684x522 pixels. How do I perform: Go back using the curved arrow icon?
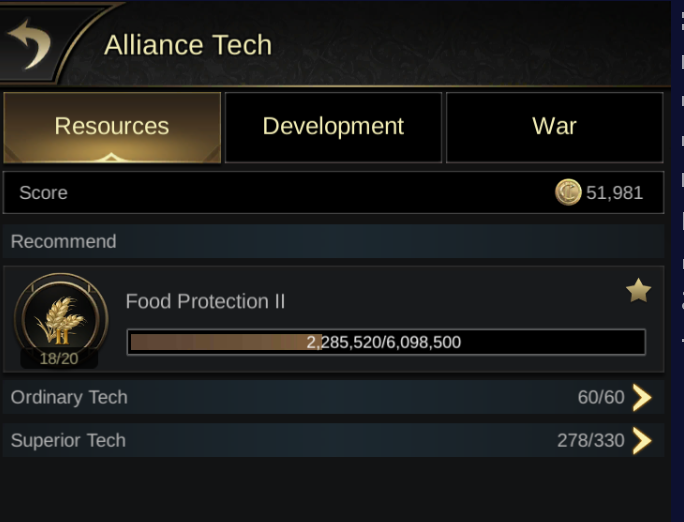tap(29, 44)
